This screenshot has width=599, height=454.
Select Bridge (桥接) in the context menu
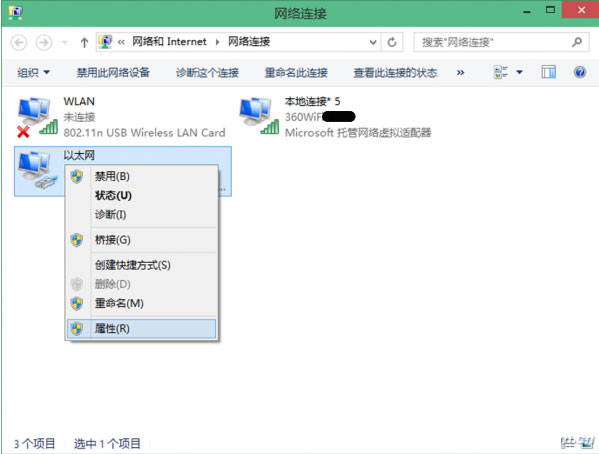pos(141,240)
